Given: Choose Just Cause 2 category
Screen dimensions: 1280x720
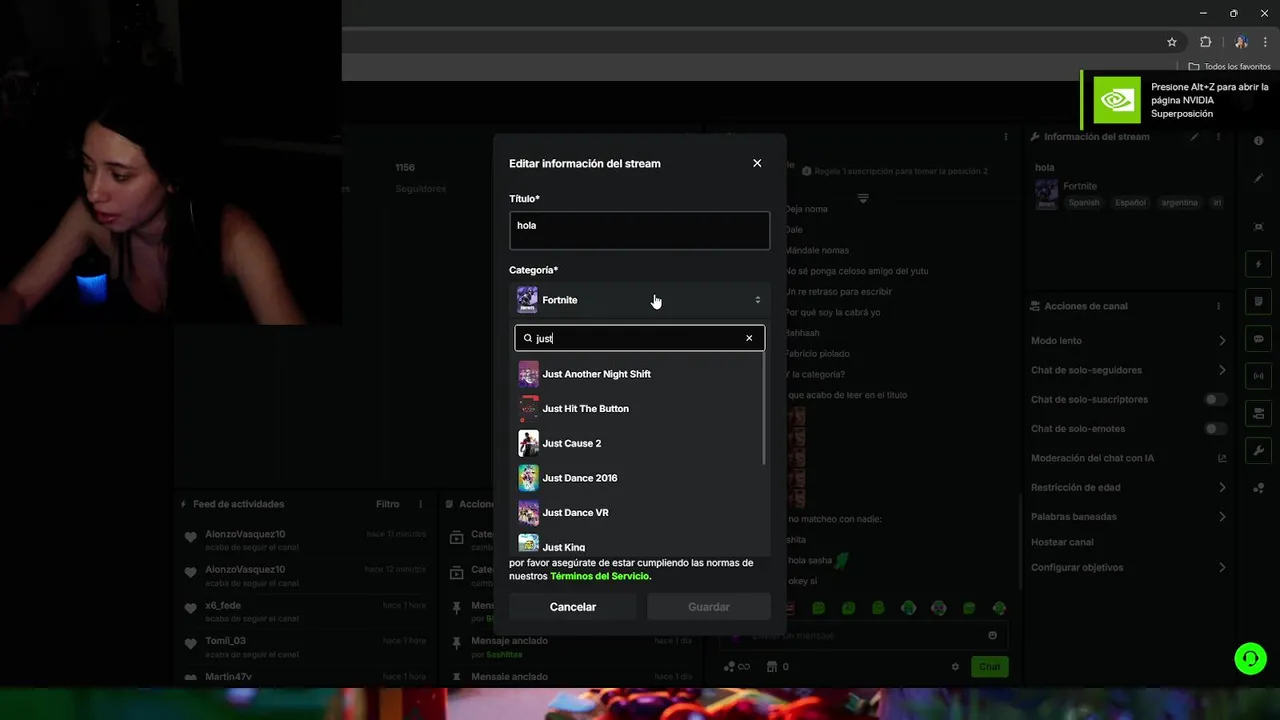Looking at the screenshot, I should pyautogui.click(x=640, y=443).
